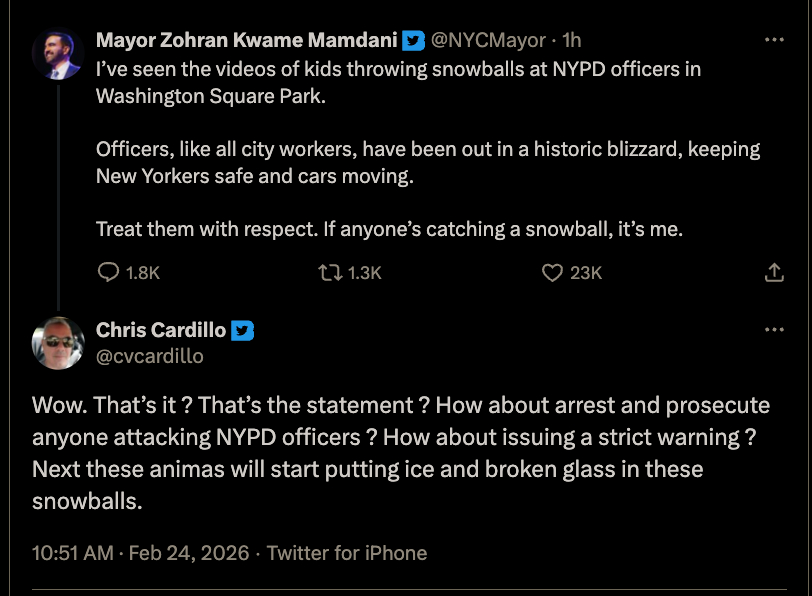Open Chris Cardillo's avatar photo
The image size is (812, 596).
[x=58, y=343]
